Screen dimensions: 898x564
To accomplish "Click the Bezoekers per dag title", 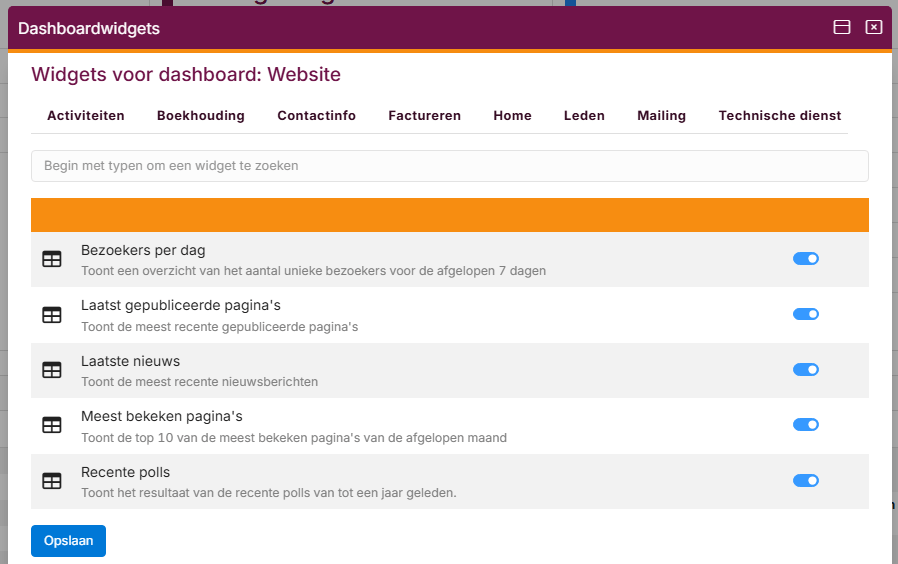I will (x=143, y=250).
